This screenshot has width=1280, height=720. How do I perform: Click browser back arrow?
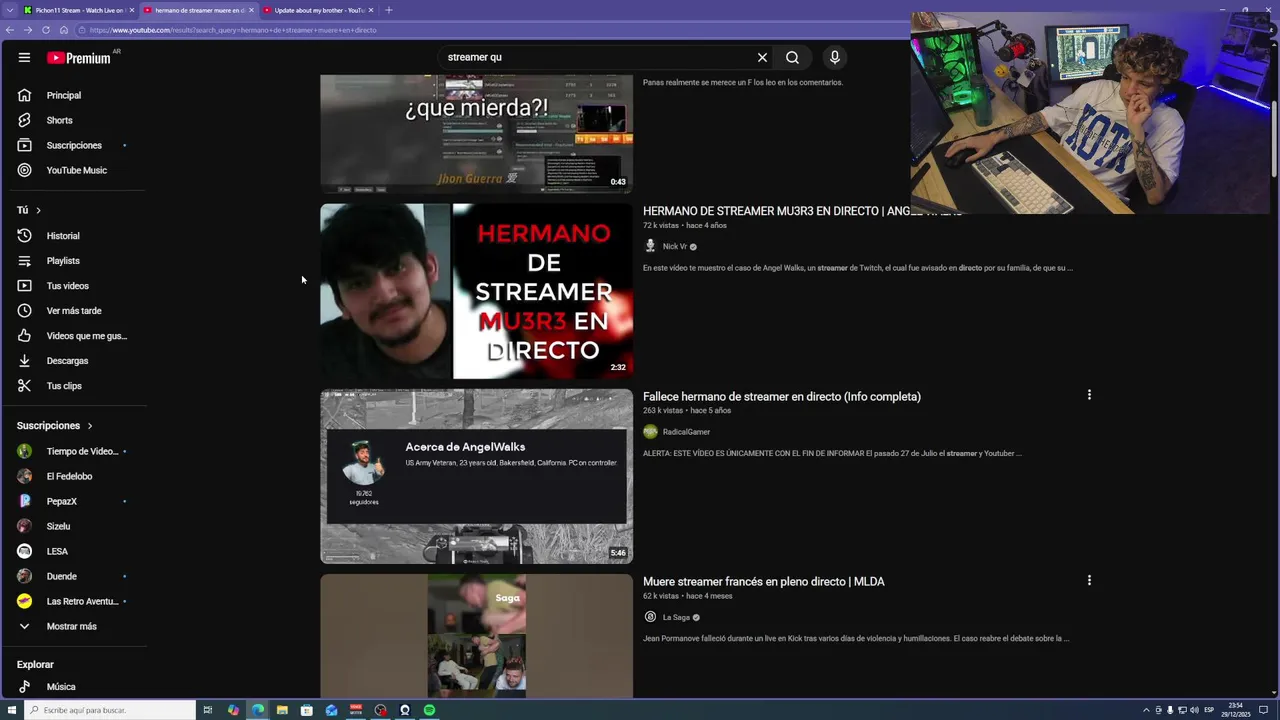[10, 30]
